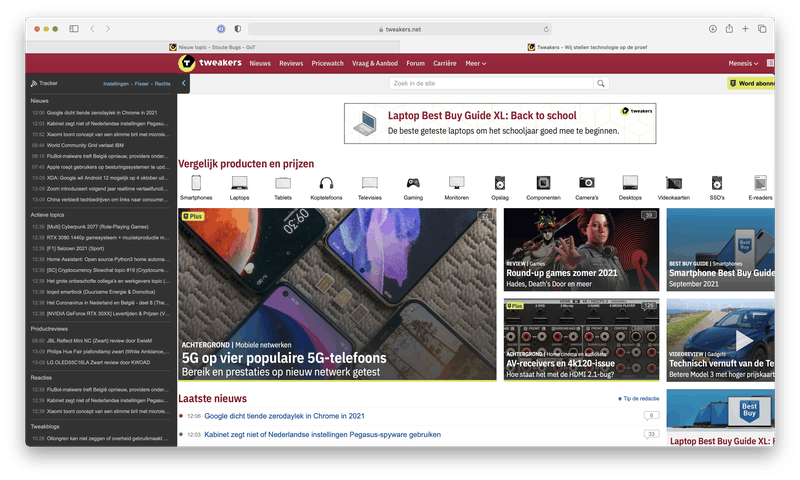Open the Carrière menu item

tap(445, 63)
